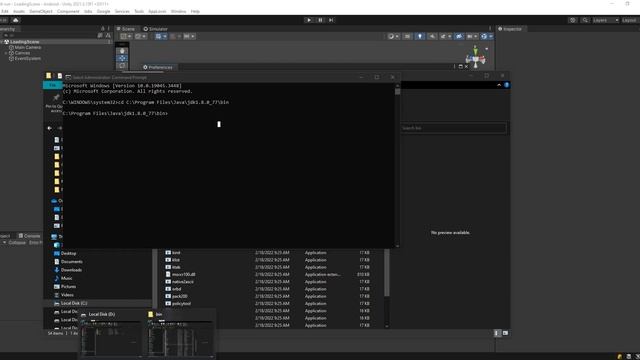Viewport: 640px width, 360px height.
Task: Click the Scene orientation gizmo
Action: click(476, 57)
